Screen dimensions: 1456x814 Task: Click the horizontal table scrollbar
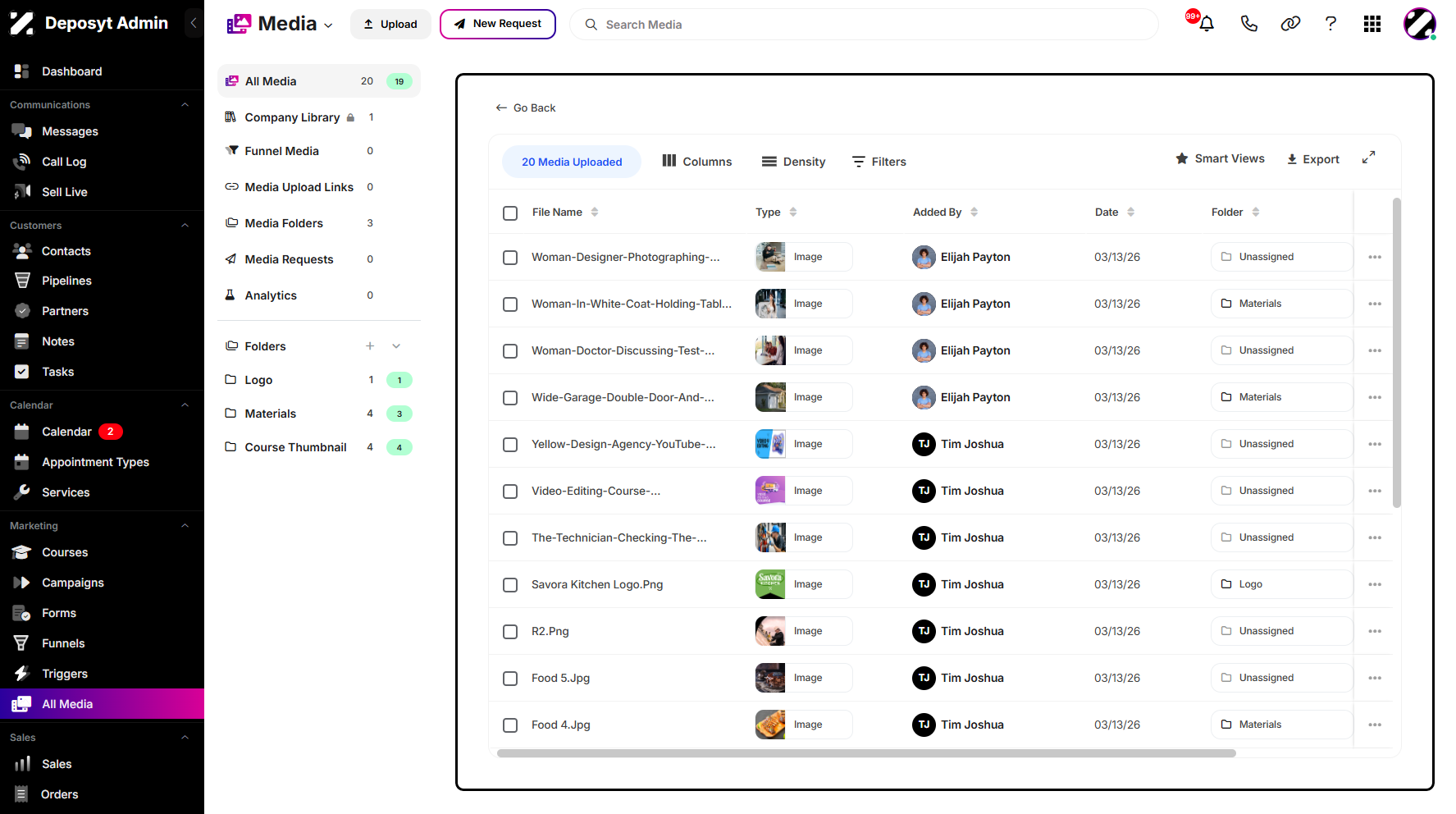point(866,752)
